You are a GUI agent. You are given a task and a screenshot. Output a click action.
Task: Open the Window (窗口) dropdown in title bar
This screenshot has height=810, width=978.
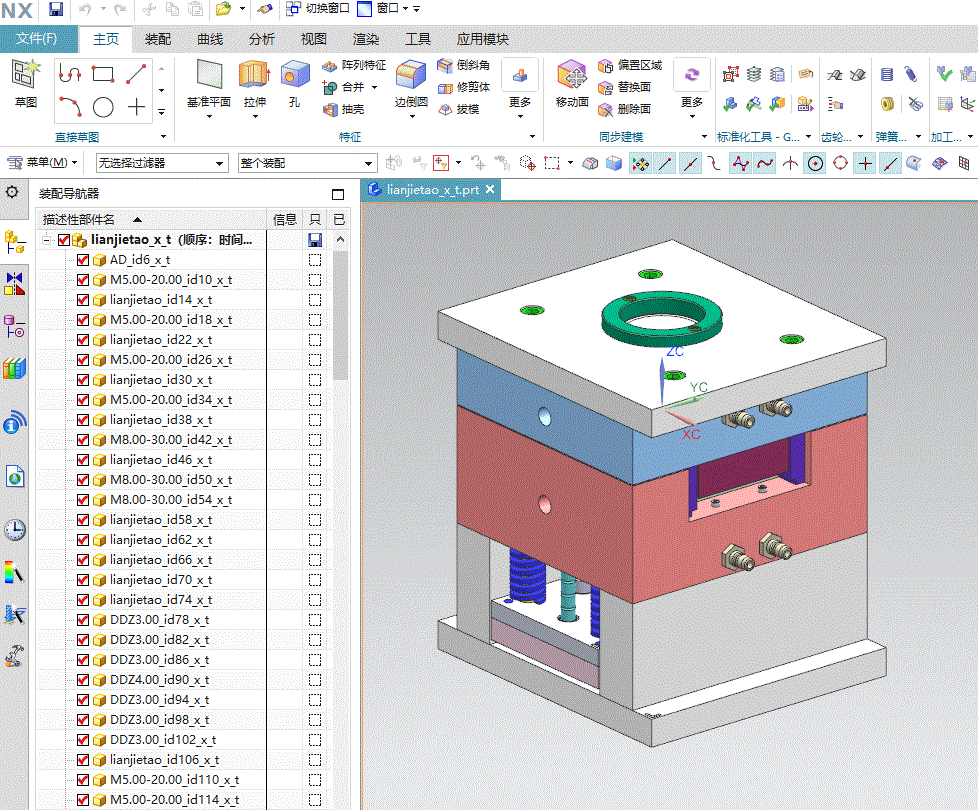405,9
